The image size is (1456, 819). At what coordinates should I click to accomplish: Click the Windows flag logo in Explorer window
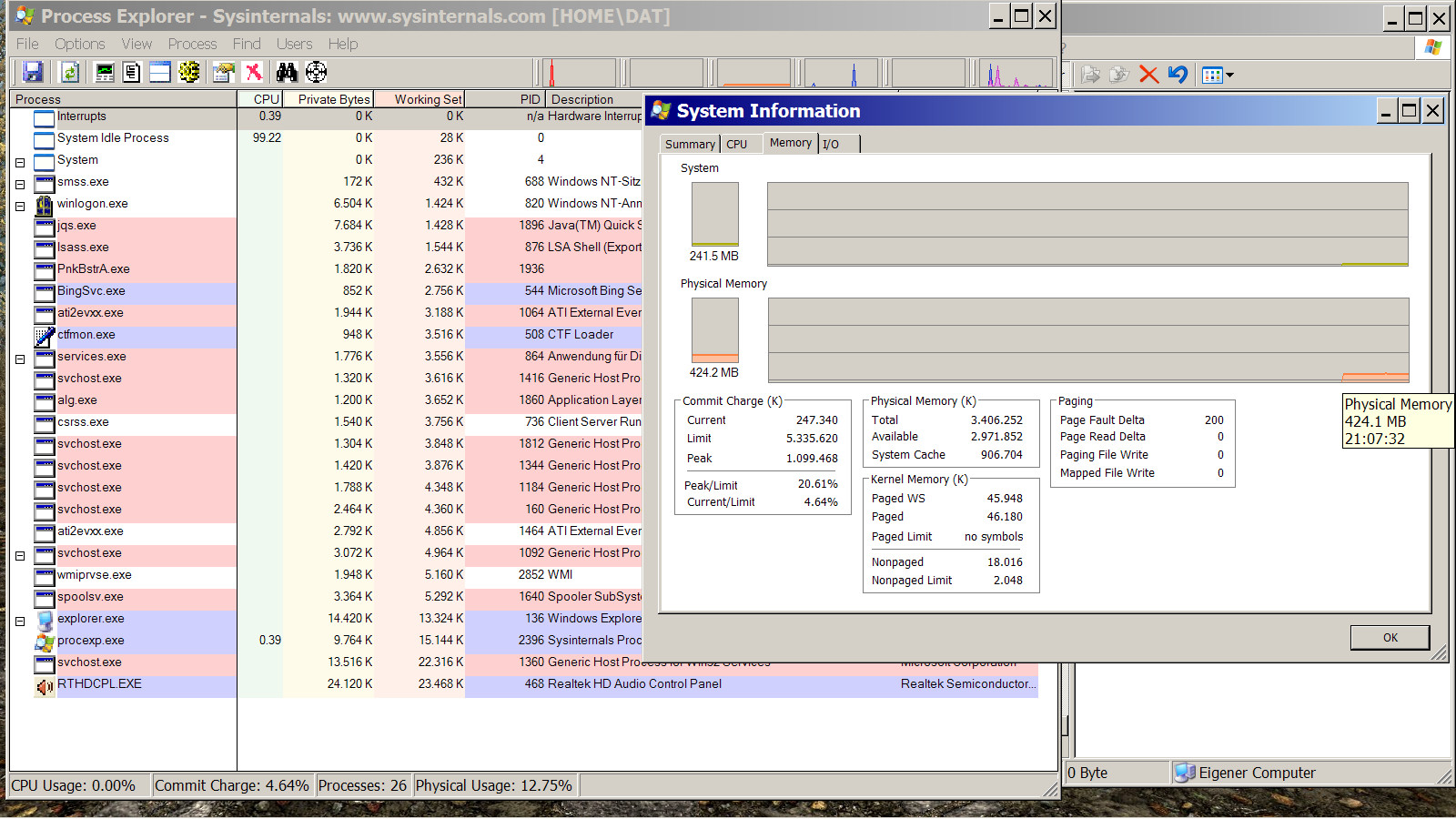coord(1433,47)
